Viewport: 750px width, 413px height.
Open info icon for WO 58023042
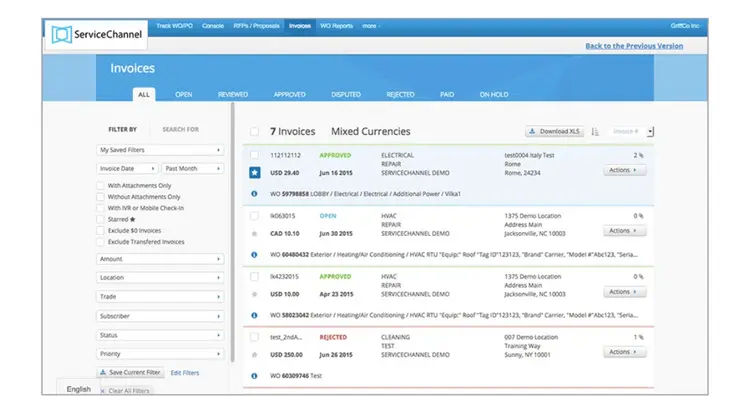tap(254, 315)
